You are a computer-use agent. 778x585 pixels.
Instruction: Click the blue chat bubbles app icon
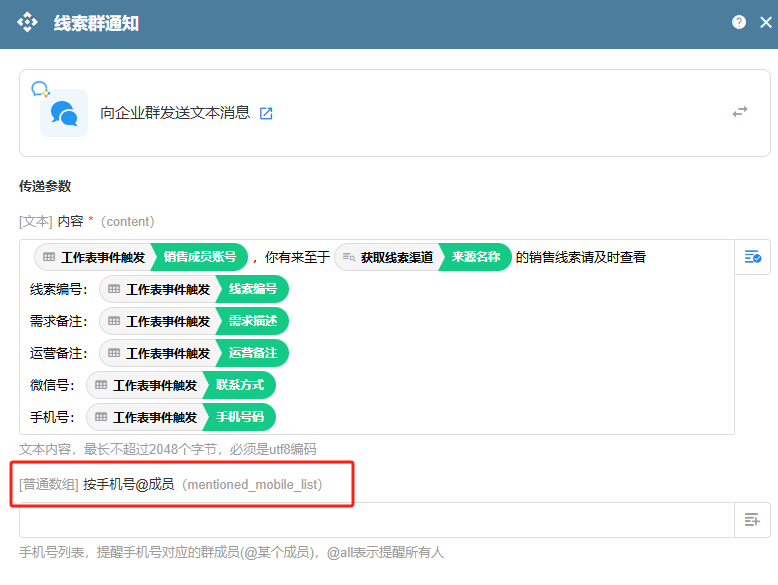point(64,113)
